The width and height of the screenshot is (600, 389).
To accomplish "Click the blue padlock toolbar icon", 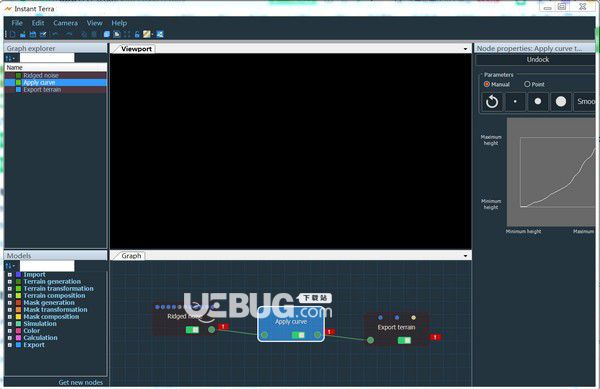I will tap(137, 34).
